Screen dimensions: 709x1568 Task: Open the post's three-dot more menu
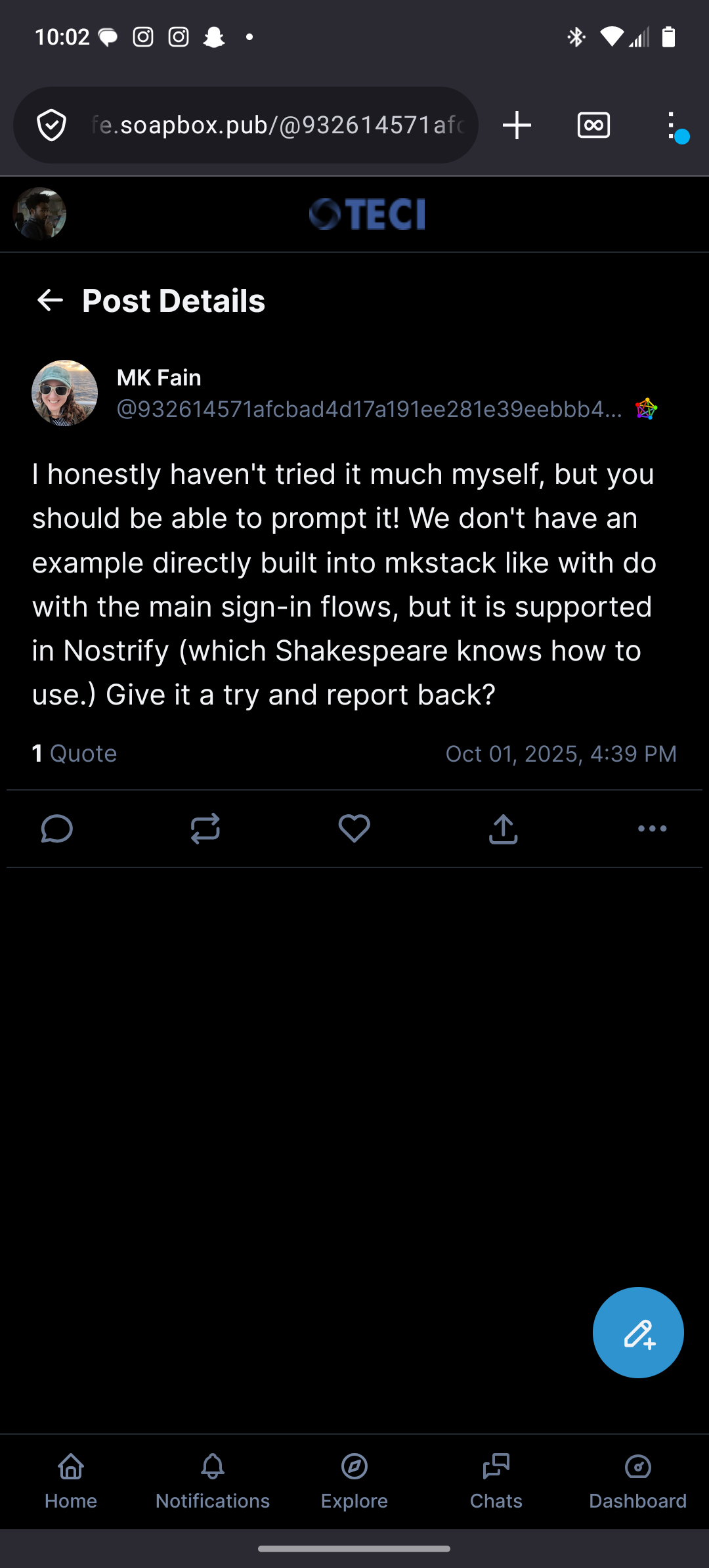coord(652,829)
